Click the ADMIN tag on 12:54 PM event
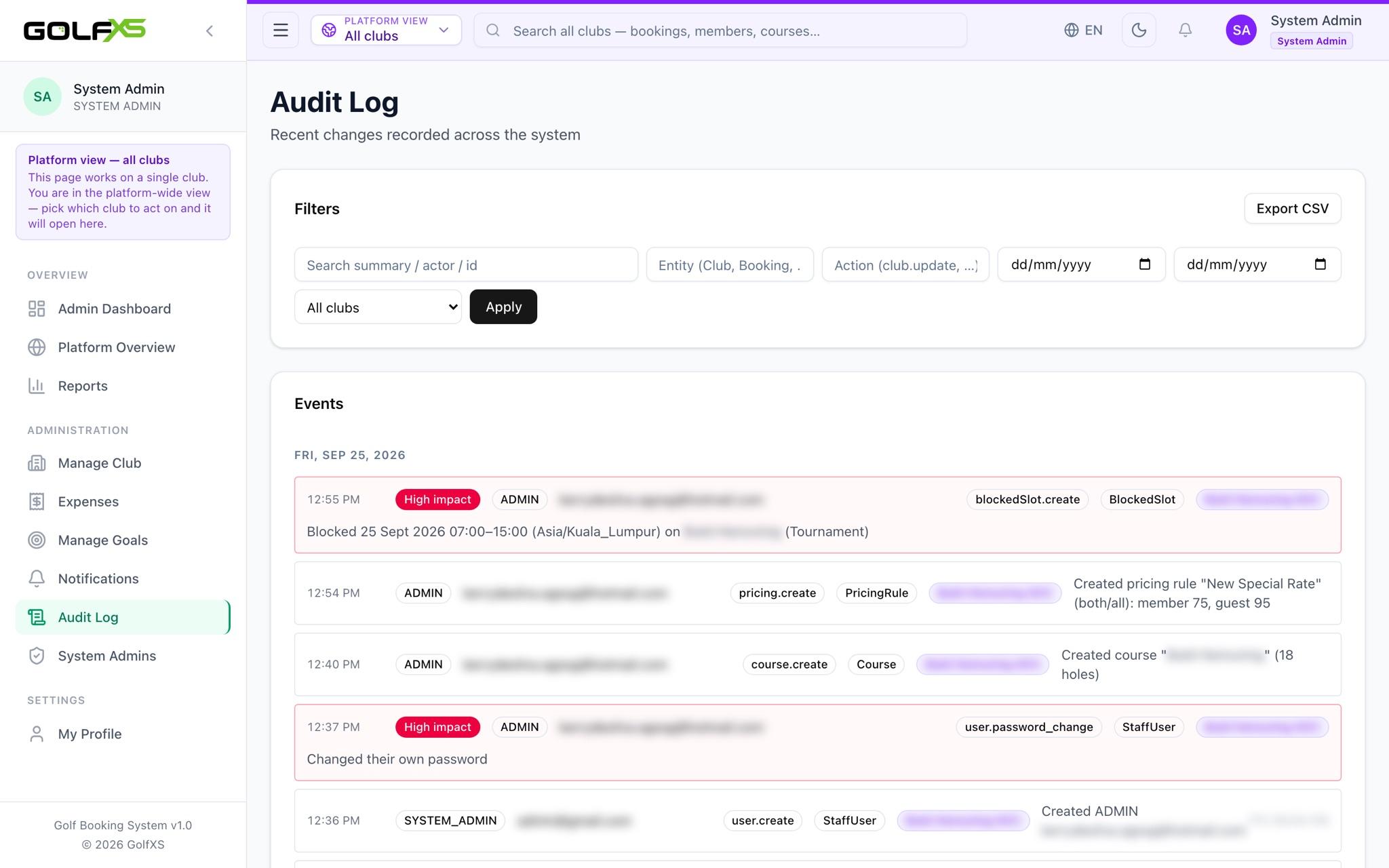 423,593
